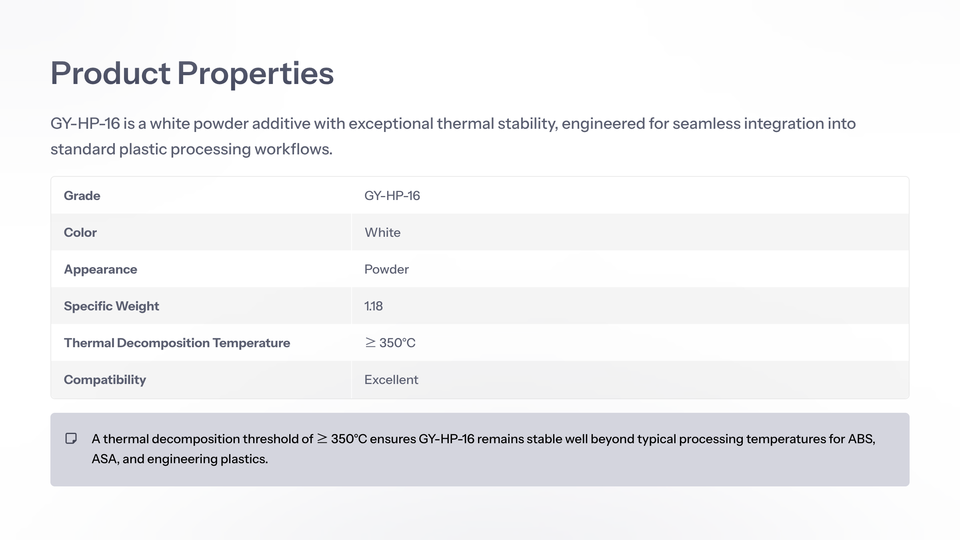Image resolution: width=960 pixels, height=540 pixels.
Task: Click the note icon in the callout box
Action: (x=71, y=439)
